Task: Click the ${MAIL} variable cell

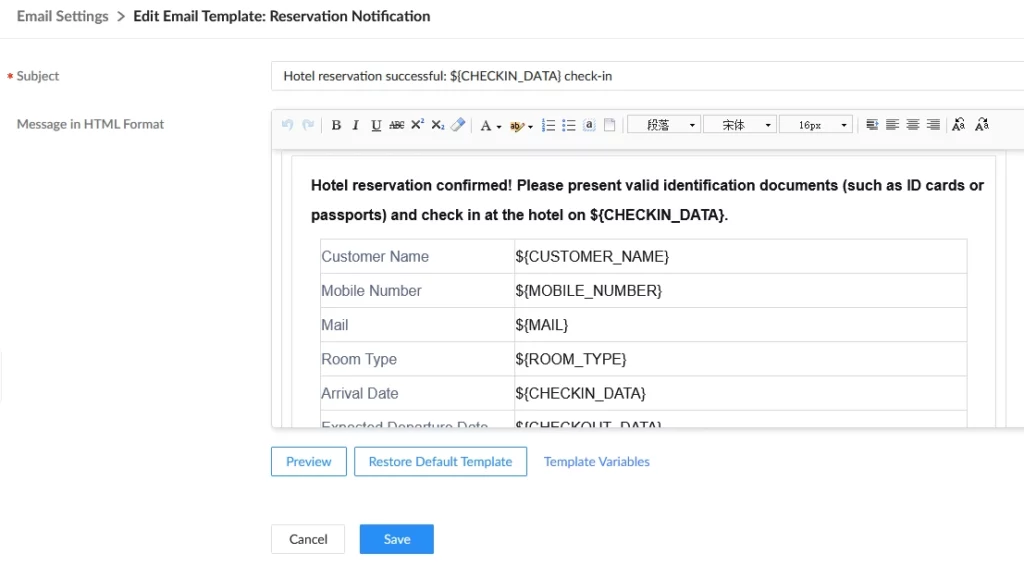Action: pyautogui.click(x=740, y=325)
